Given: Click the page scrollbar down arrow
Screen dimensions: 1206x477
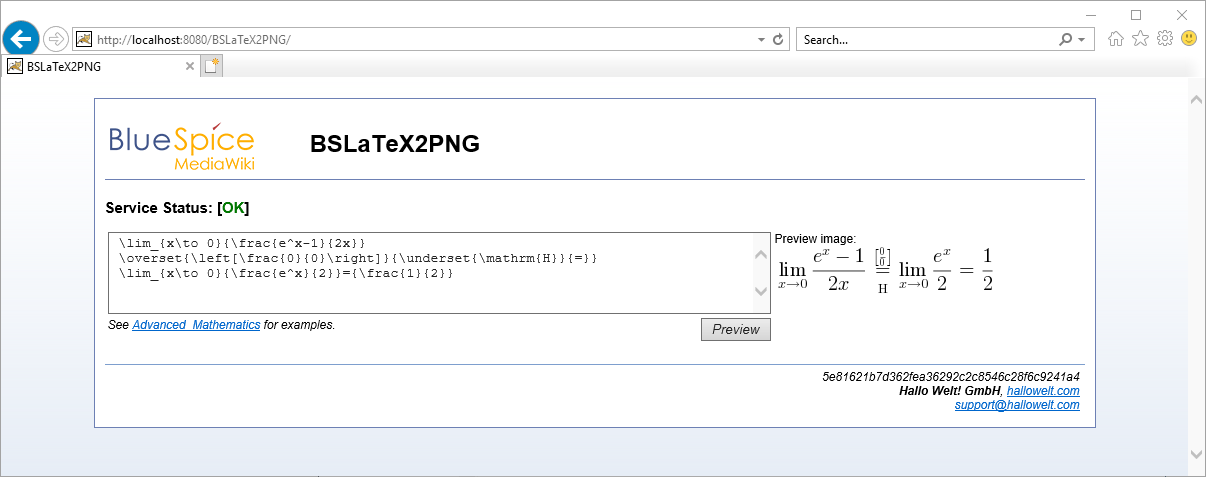Looking at the screenshot, I should point(1195,454).
